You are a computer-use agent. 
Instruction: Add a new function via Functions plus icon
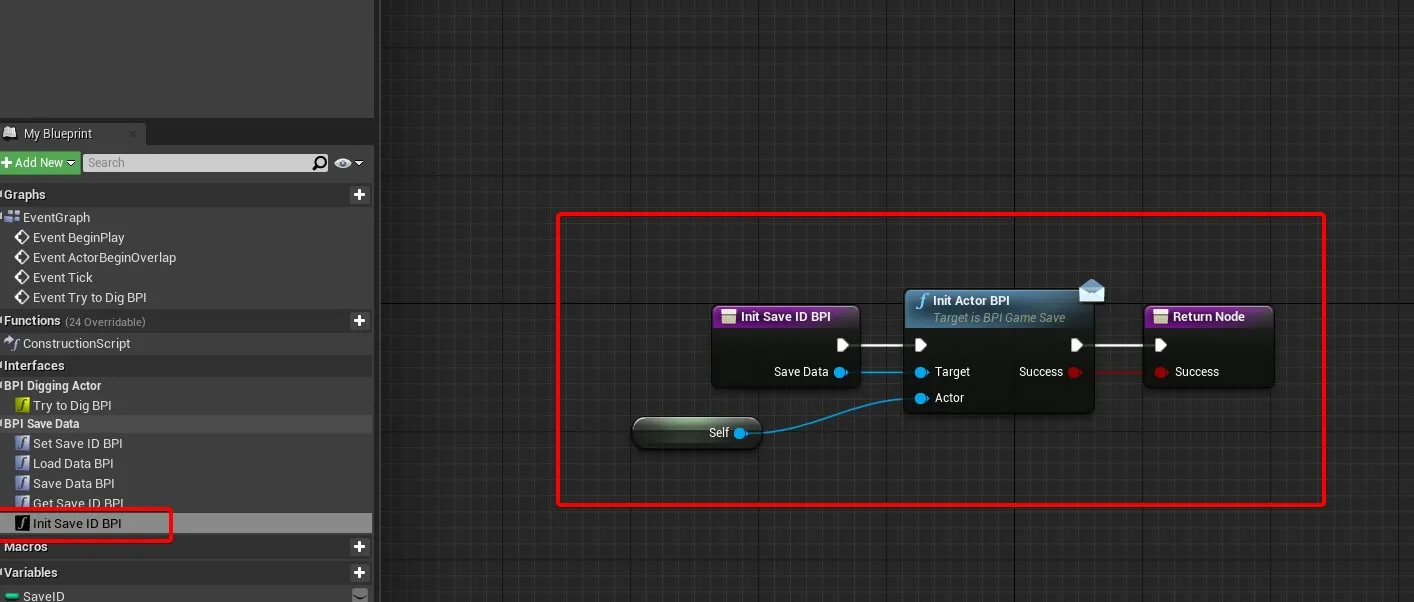click(360, 321)
